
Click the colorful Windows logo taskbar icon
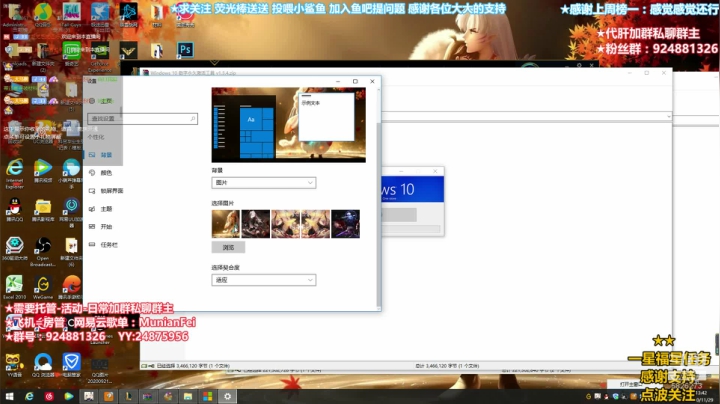(x=208, y=396)
